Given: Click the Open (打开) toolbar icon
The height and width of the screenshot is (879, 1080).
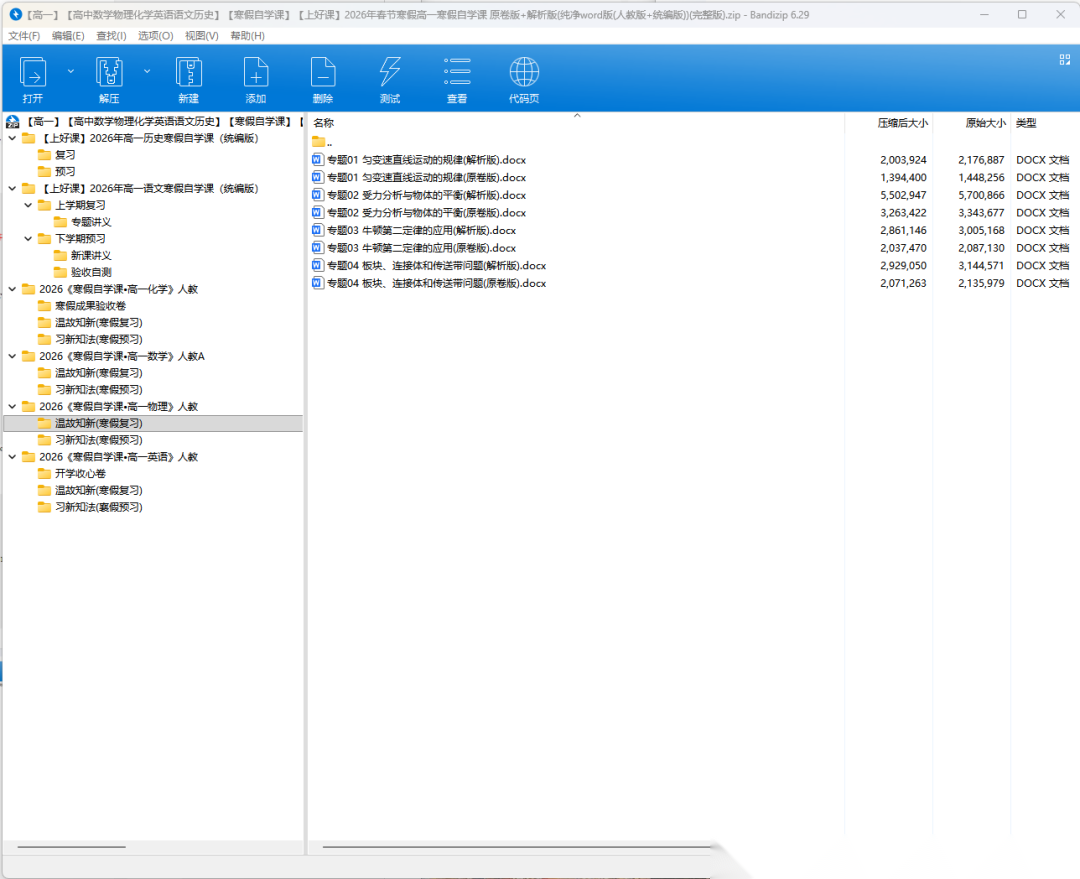Looking at the screenshot, I should [33, 73].
